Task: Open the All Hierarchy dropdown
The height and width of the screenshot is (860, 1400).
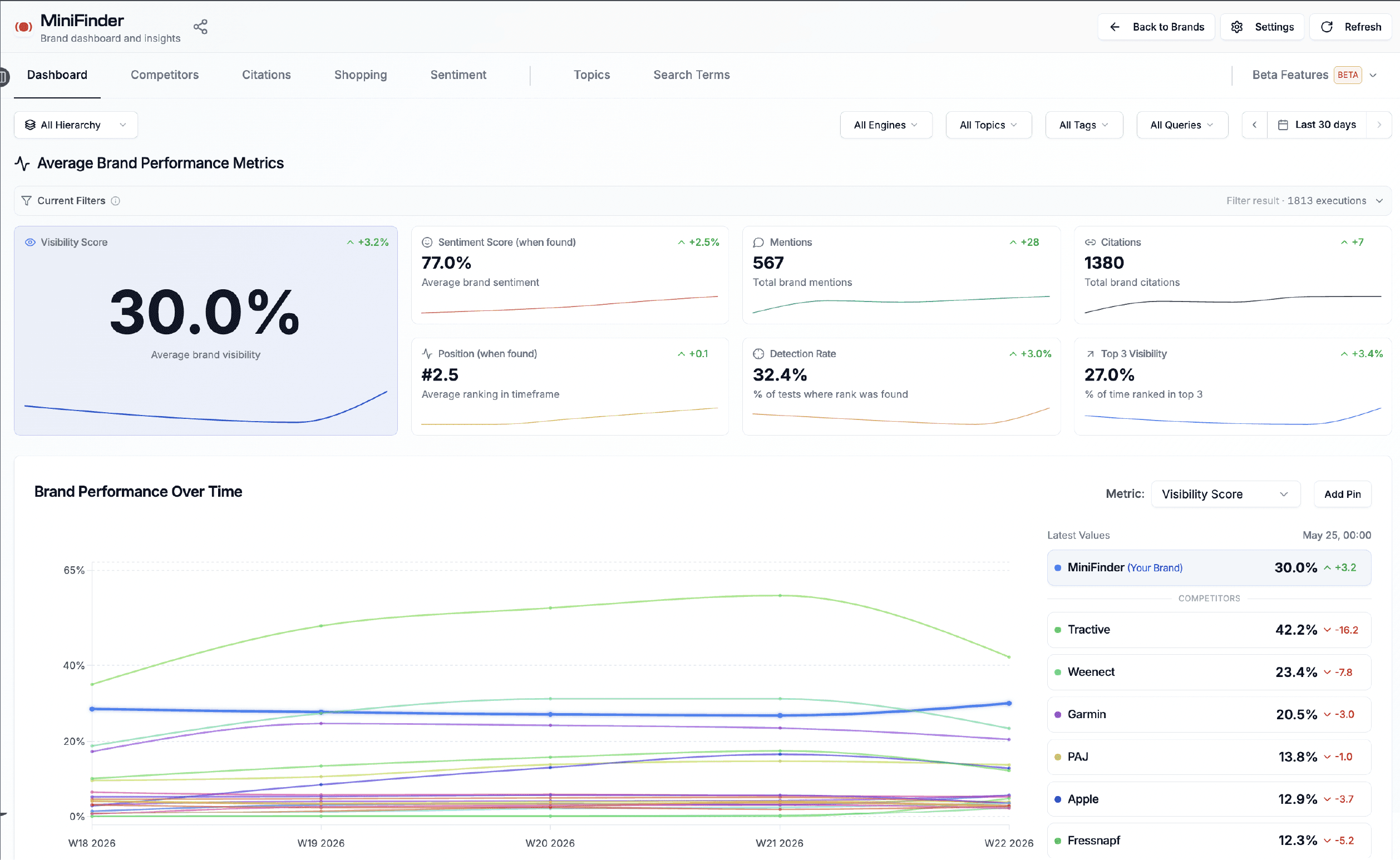Action: click(76, 125)
